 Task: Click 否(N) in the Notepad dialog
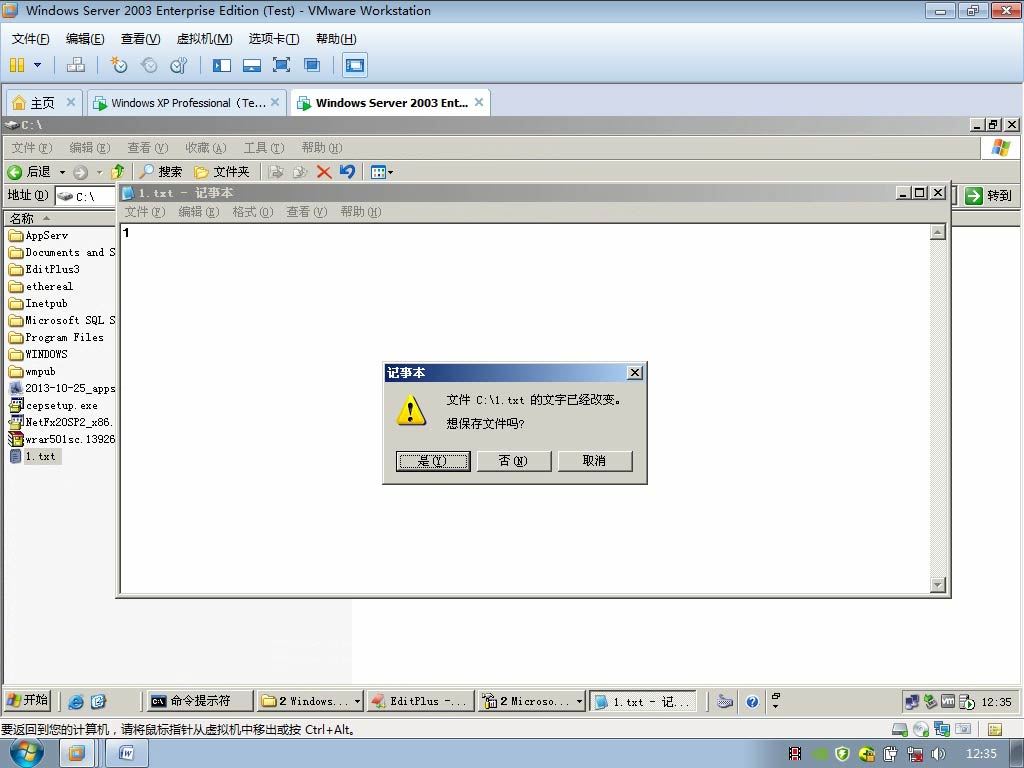[x=513, y=460]
